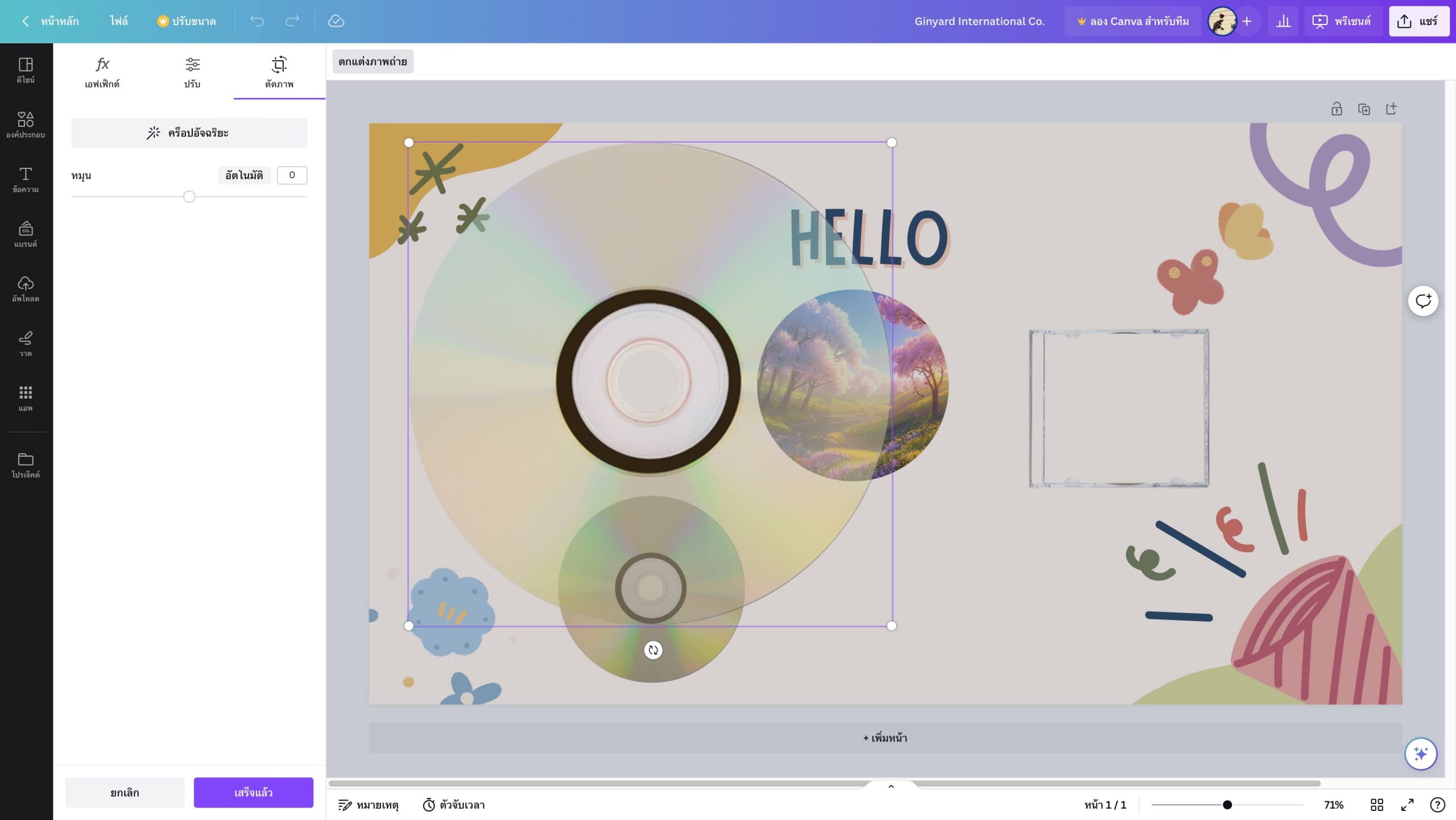Toggle the Auto (อัตโนมัติ) rotate button

tap(244, 175)
